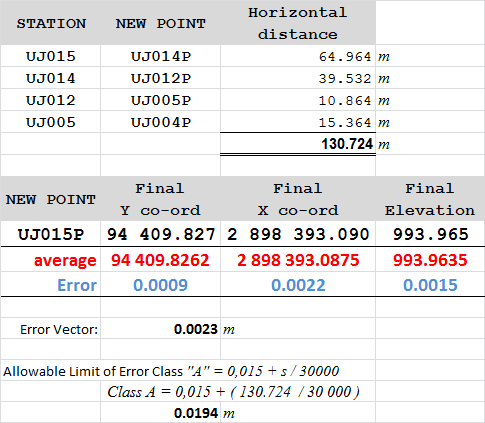The width and height of the screenshot is (485, 423).
Task: Select the UJ005P new point cell
Action: click(160, 100)
